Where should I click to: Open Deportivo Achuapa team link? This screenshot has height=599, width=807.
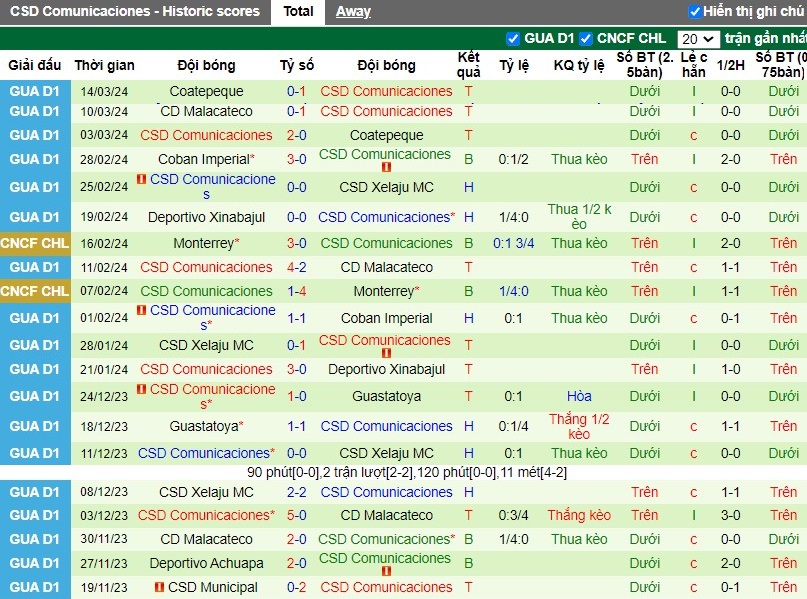tap(206, 563)
